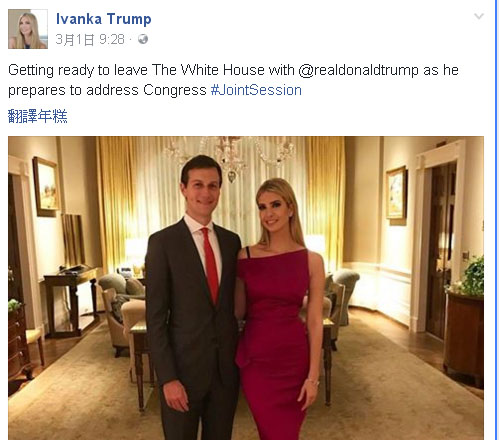Open the profile picture next to the name
The width and height of the screenshot is (499, 440).
(x=28, y=29)
